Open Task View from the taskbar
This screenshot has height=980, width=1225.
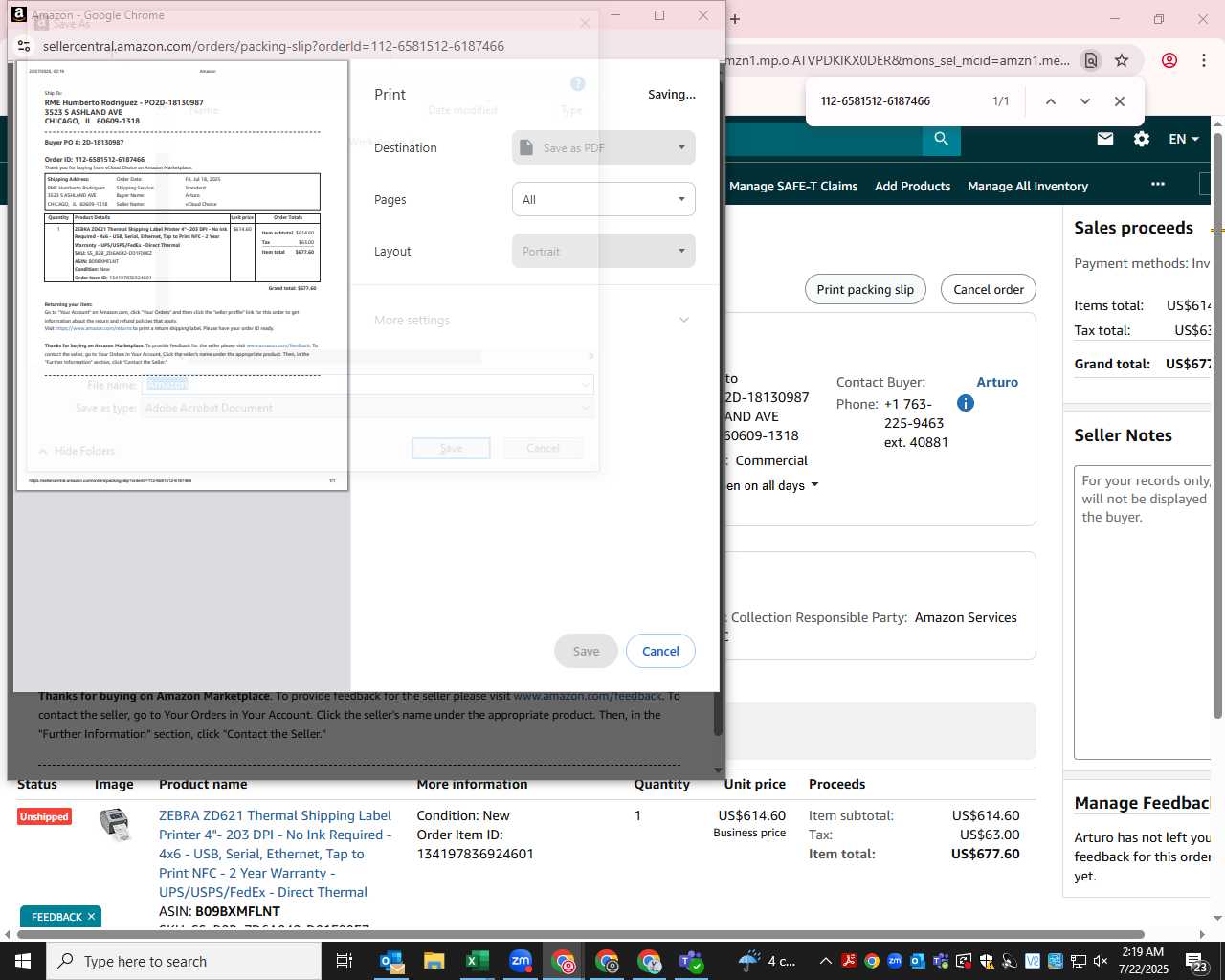pyautogui.click(x=345, y=961)
